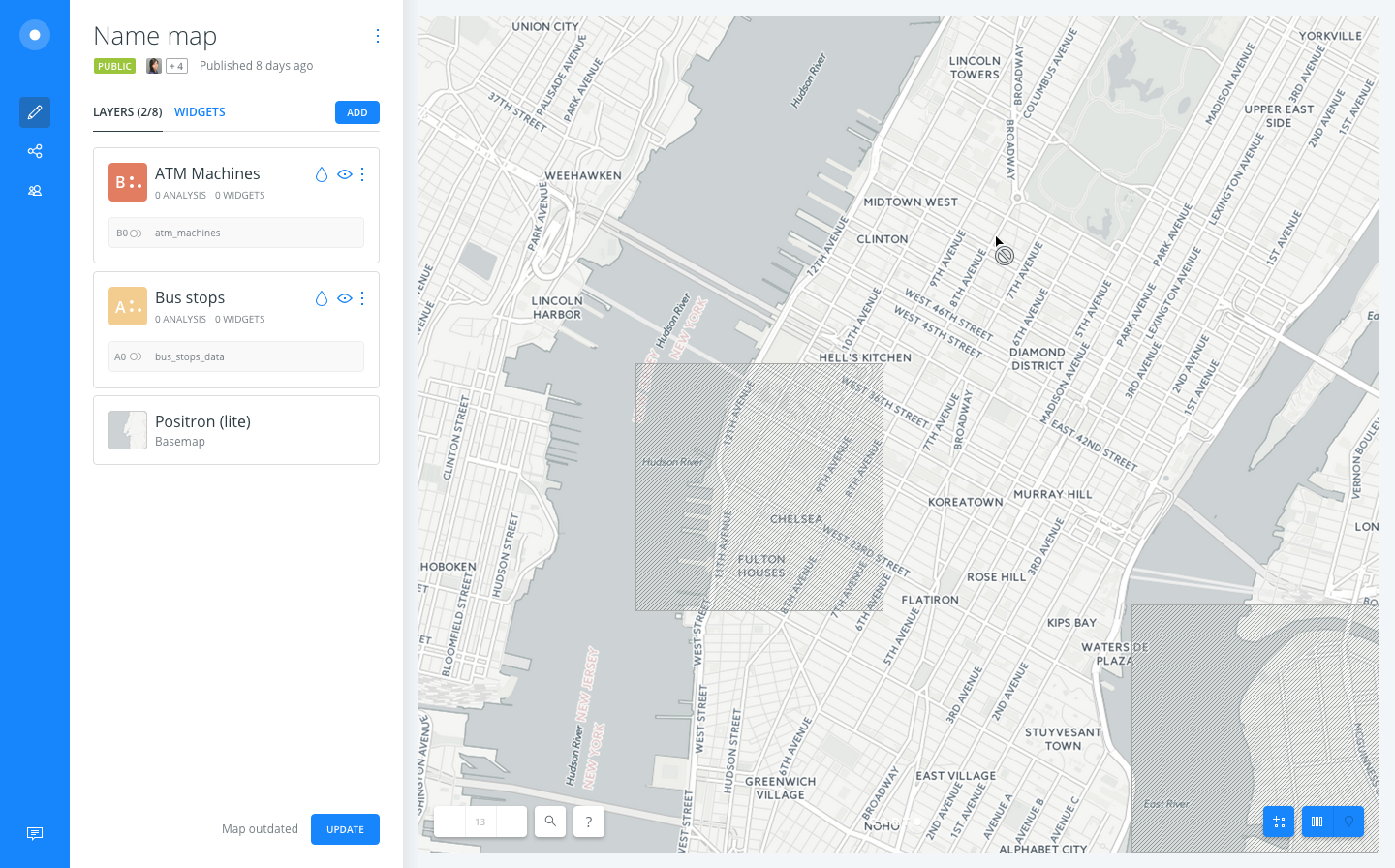Open the map options three-dot menu
This screenshot has width=1395, height=868.
pos(377,36)
